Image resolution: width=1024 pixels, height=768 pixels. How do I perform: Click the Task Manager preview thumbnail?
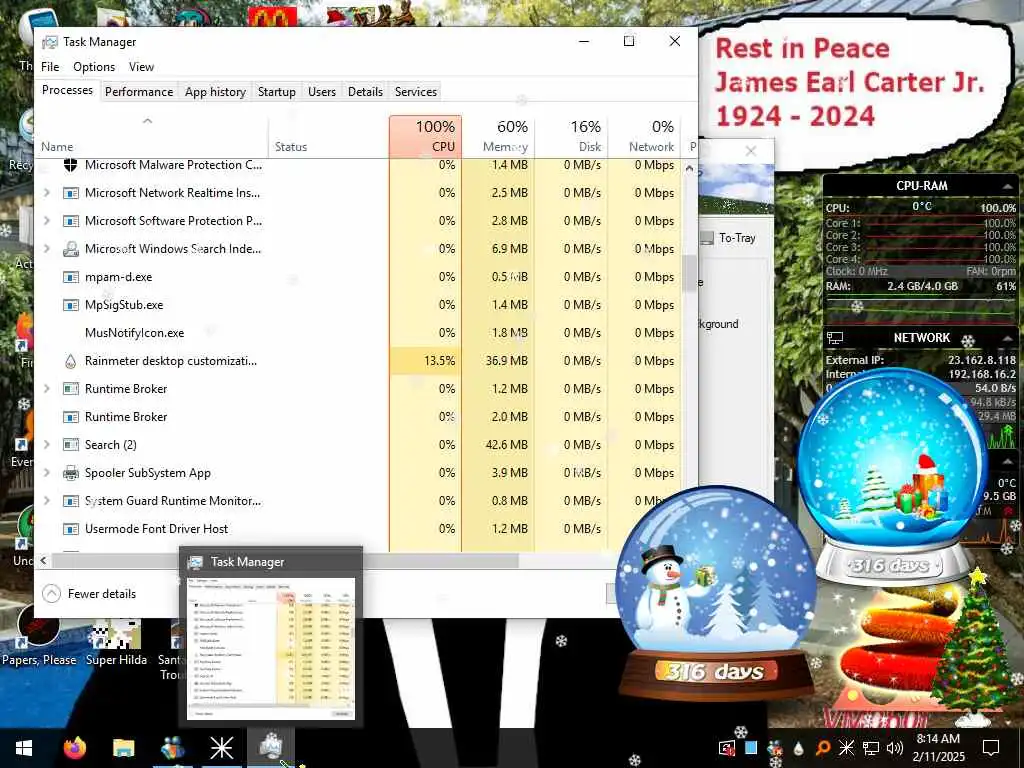[x=270, y=648]
